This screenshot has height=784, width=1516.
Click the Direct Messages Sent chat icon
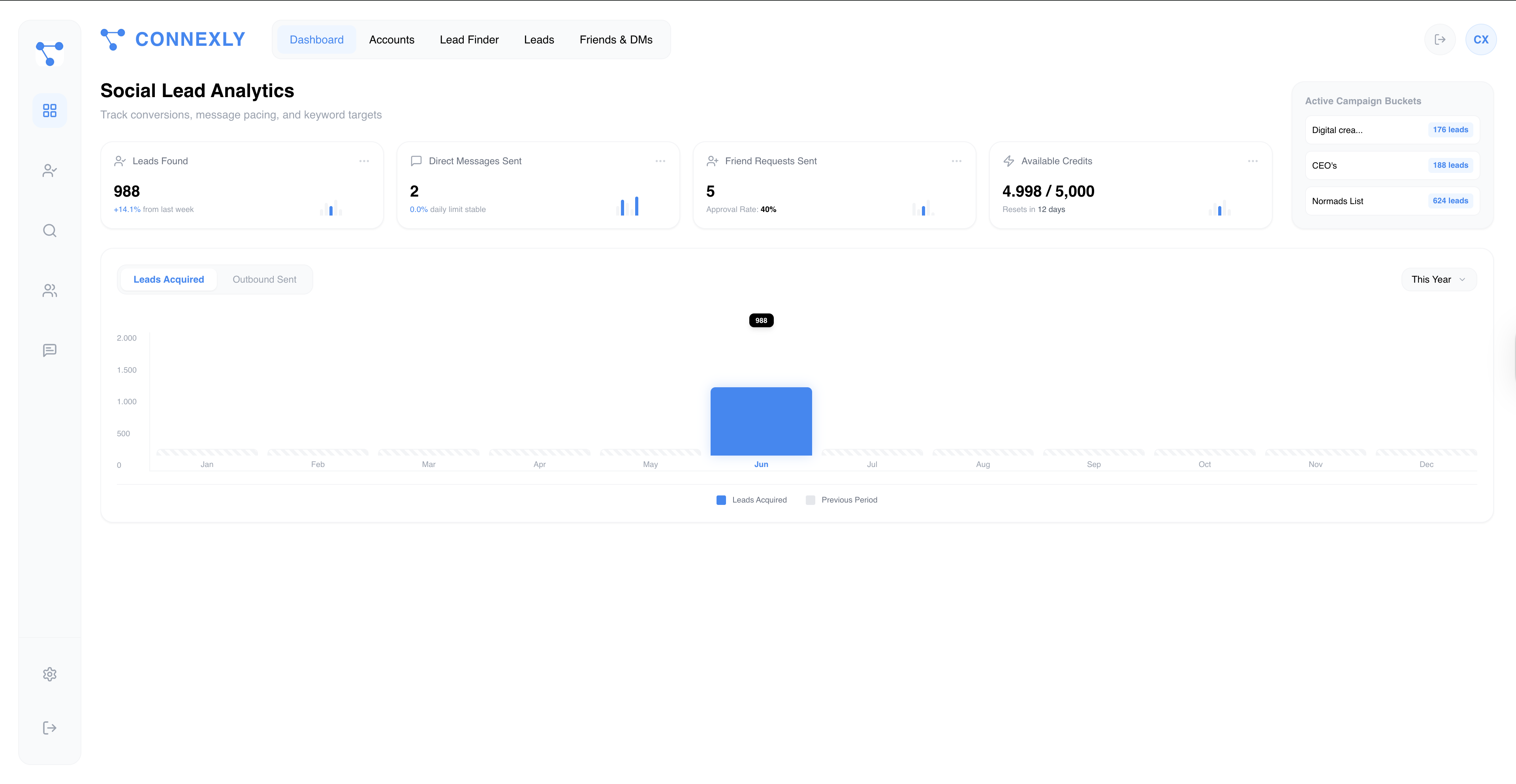pyautogui.click(x=416, y=161)
